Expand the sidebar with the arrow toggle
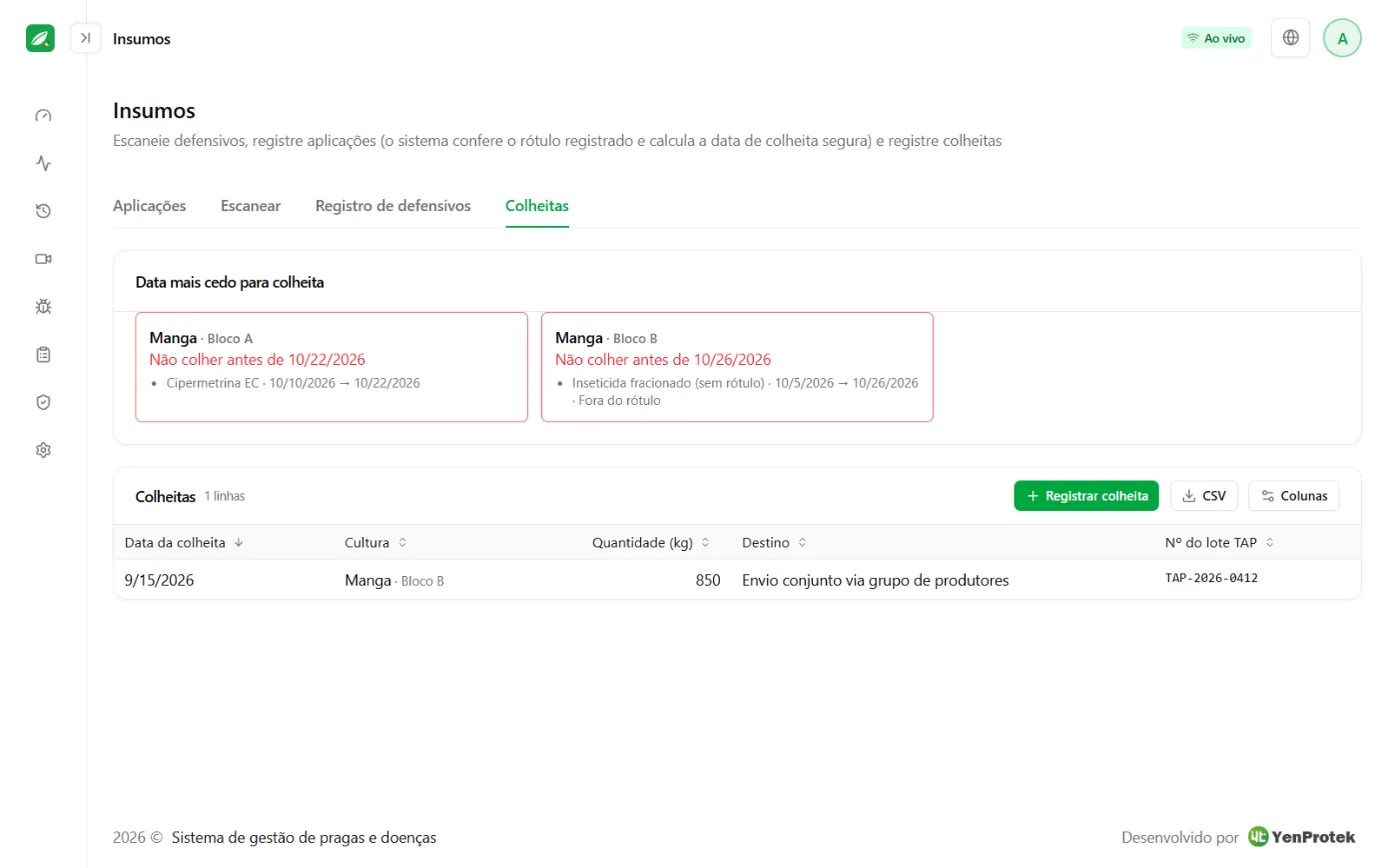The image size is (1388, 868). [86, 38]
